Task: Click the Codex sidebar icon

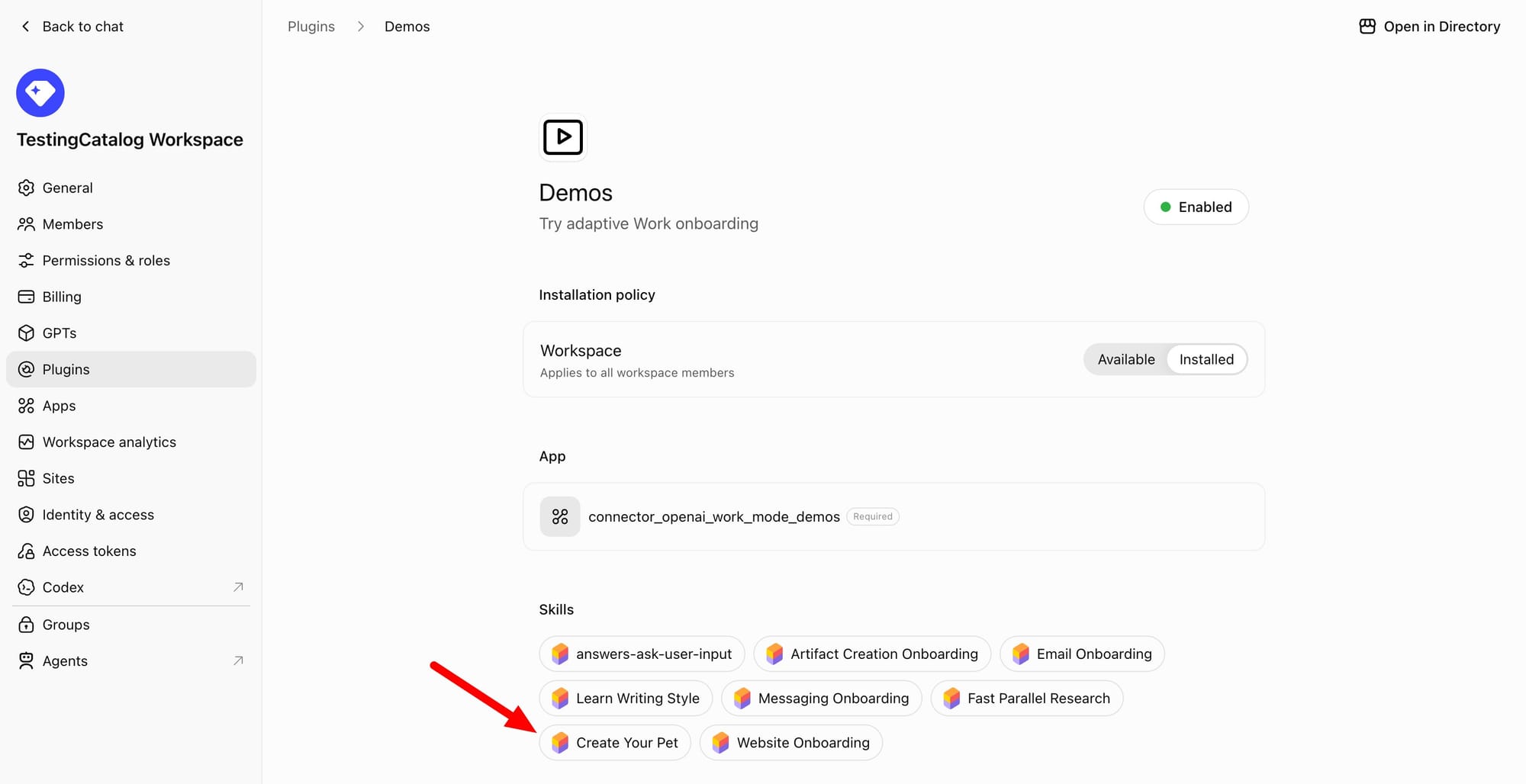Action: 26,587
